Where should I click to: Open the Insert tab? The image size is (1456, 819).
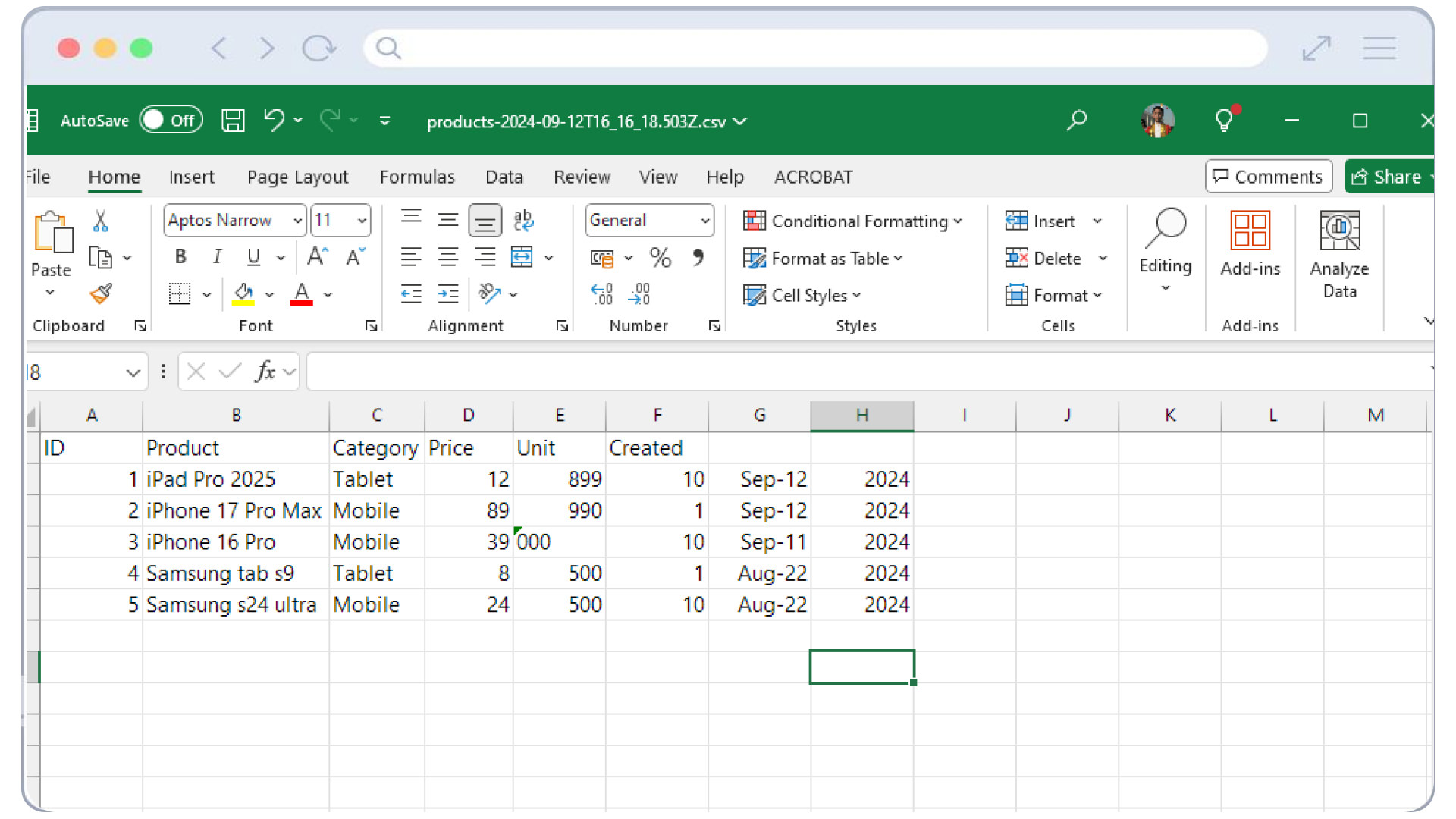click(191, 177)
